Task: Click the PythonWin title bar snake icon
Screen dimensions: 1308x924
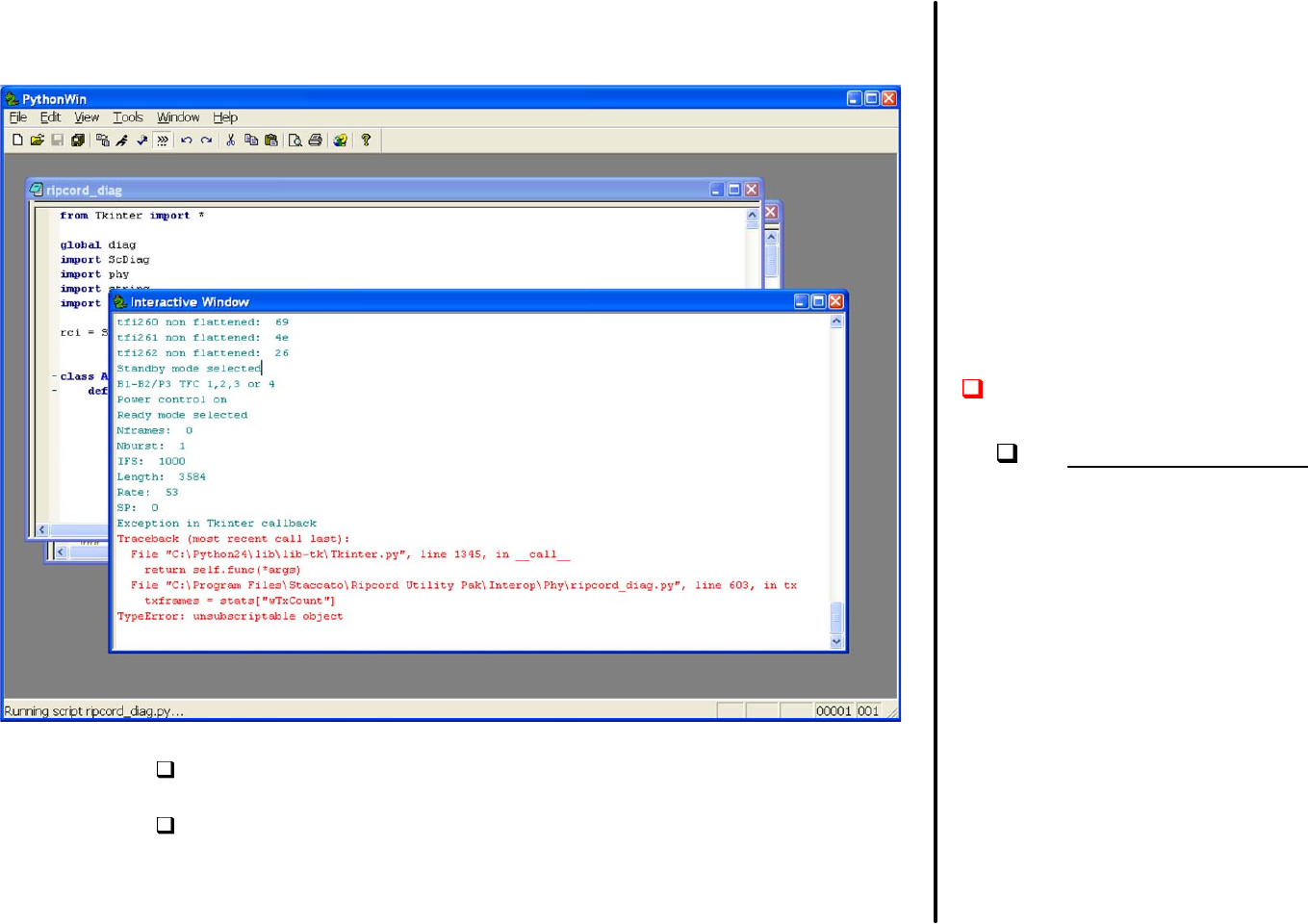Action: click(12, 99)
